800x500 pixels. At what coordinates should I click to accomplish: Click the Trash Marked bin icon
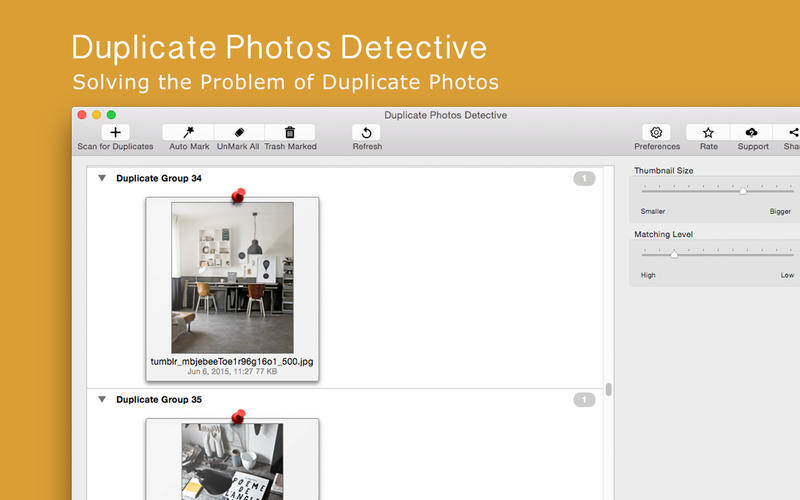pyautogui.click(x=290, y=133)
